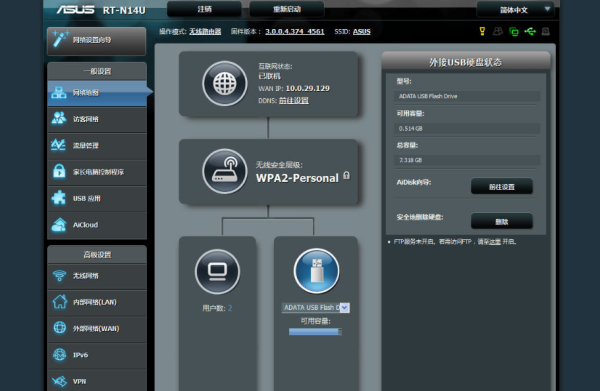Click the client computer icon above 用户数
This screenshot has width=600, height=391.
[217, 272]
